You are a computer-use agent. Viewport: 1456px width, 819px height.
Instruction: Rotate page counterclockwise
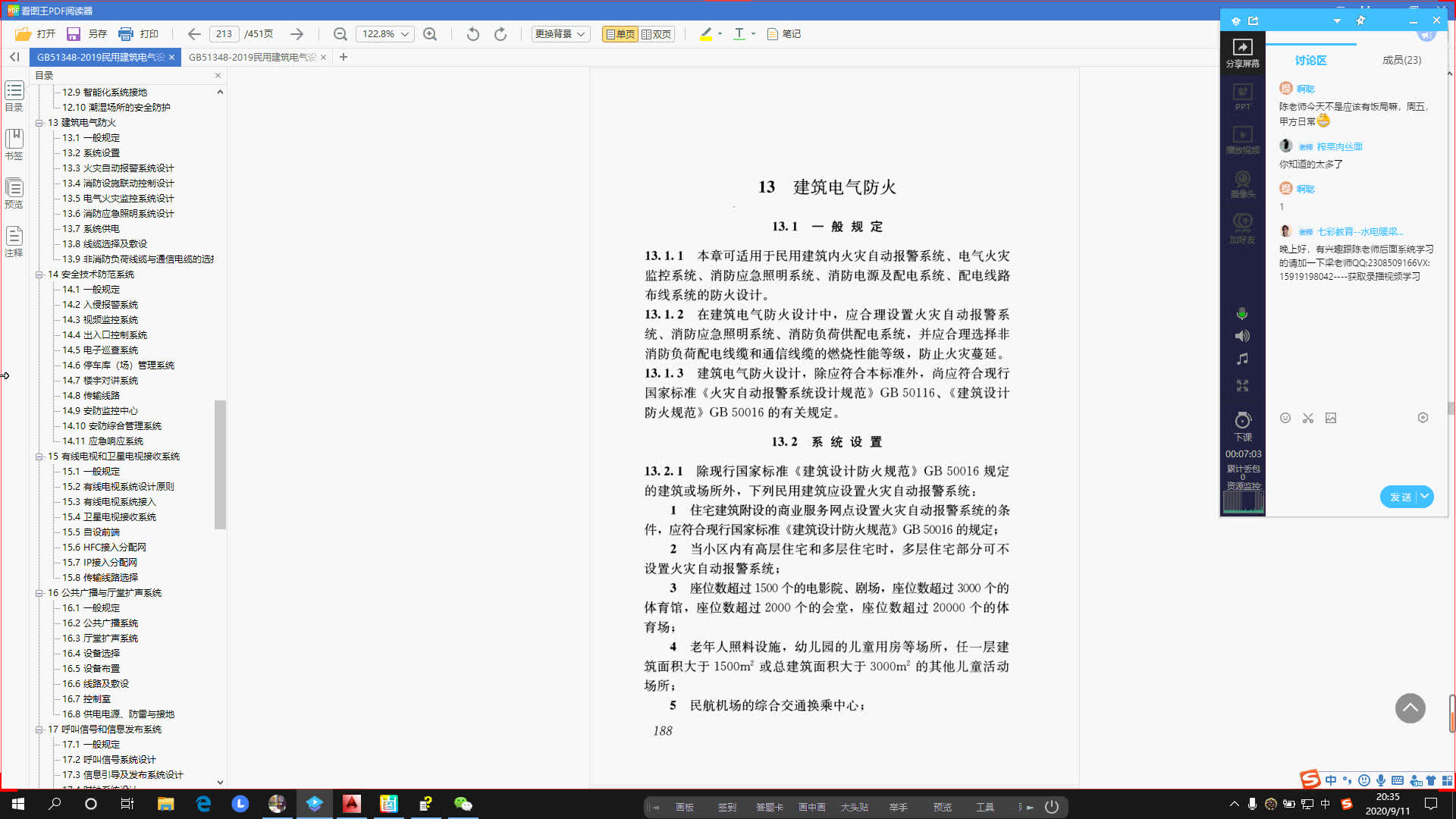[473, 34]
